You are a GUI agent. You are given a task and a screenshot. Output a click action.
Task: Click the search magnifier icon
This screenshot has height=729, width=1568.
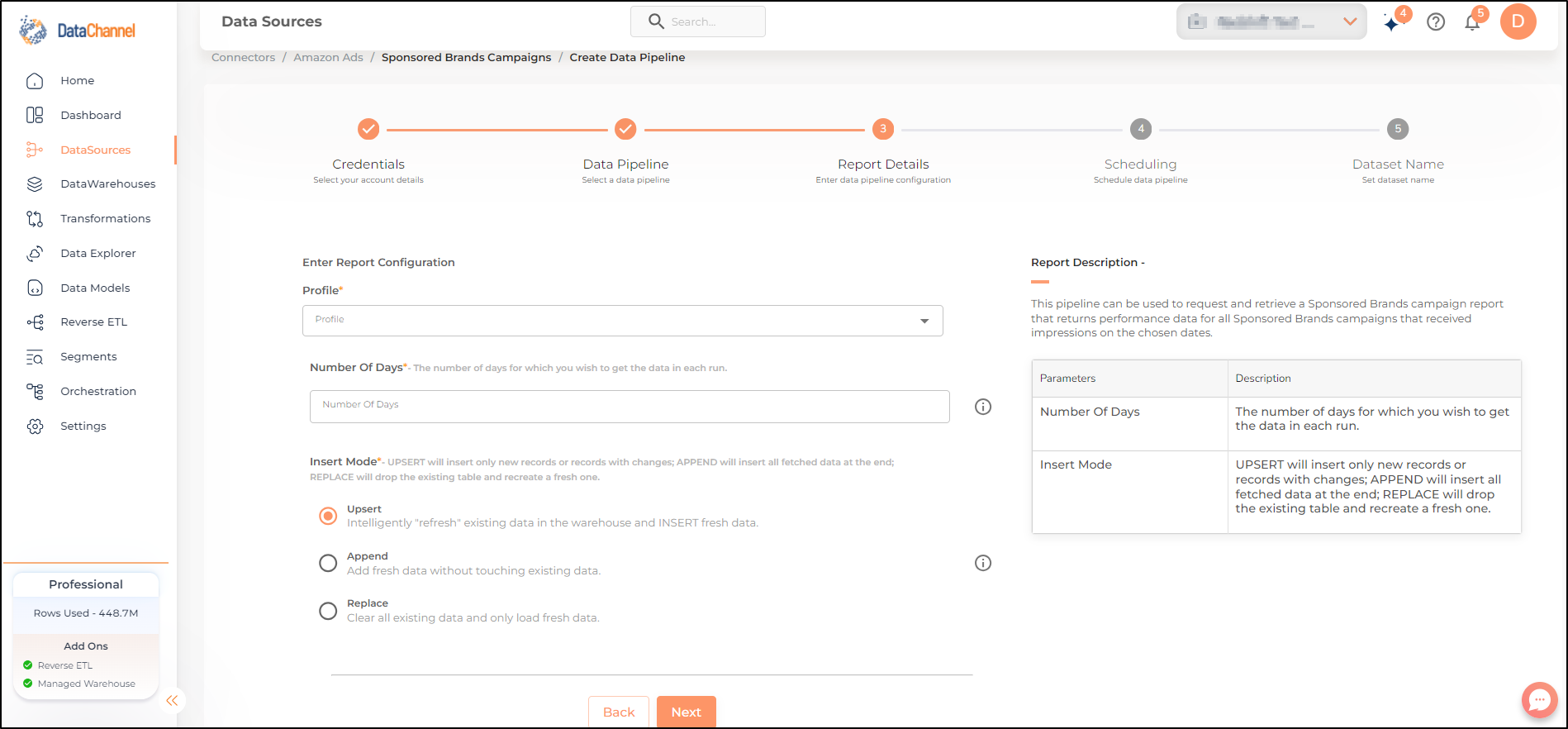(x=656, y=21)
